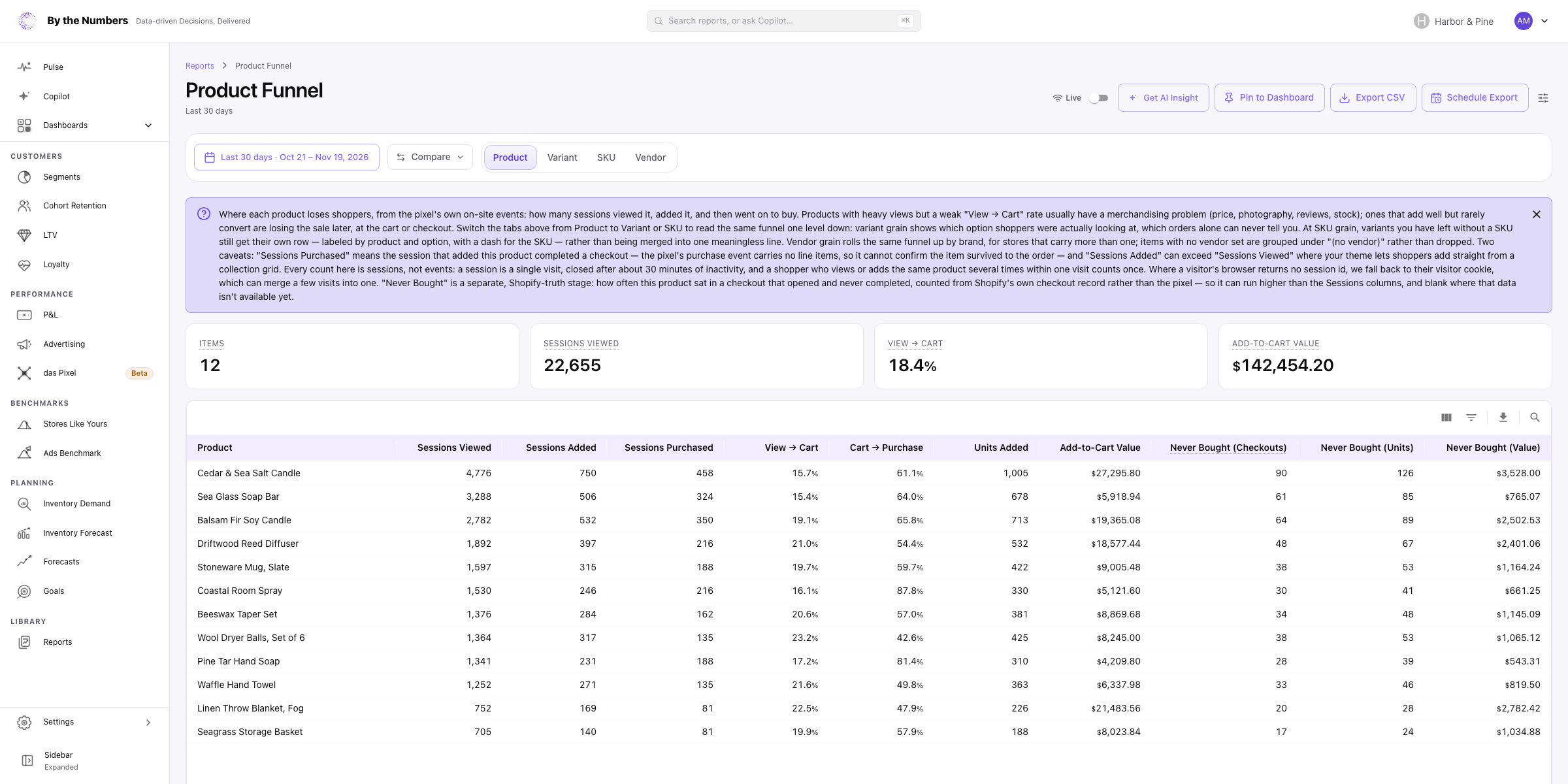
Task: Go to Cohort Retention
Action: [x=84, y=206]
